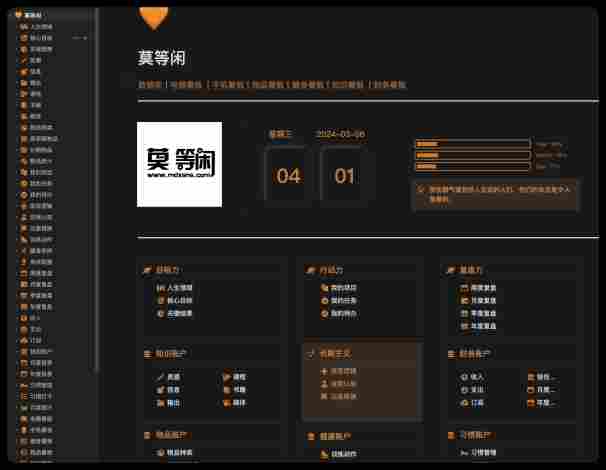The width and height of the screenshot is (606, 470).
Task: Click the flip clock card showing 01
Action: (x=344, y=175)
